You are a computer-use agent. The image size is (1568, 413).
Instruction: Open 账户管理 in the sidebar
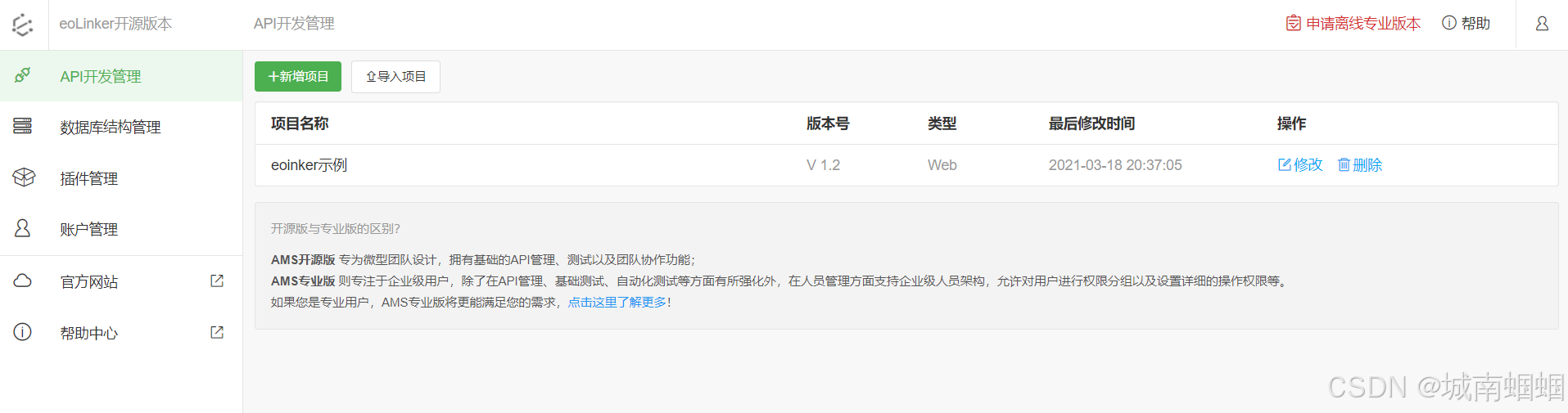[x=121, y=229]
